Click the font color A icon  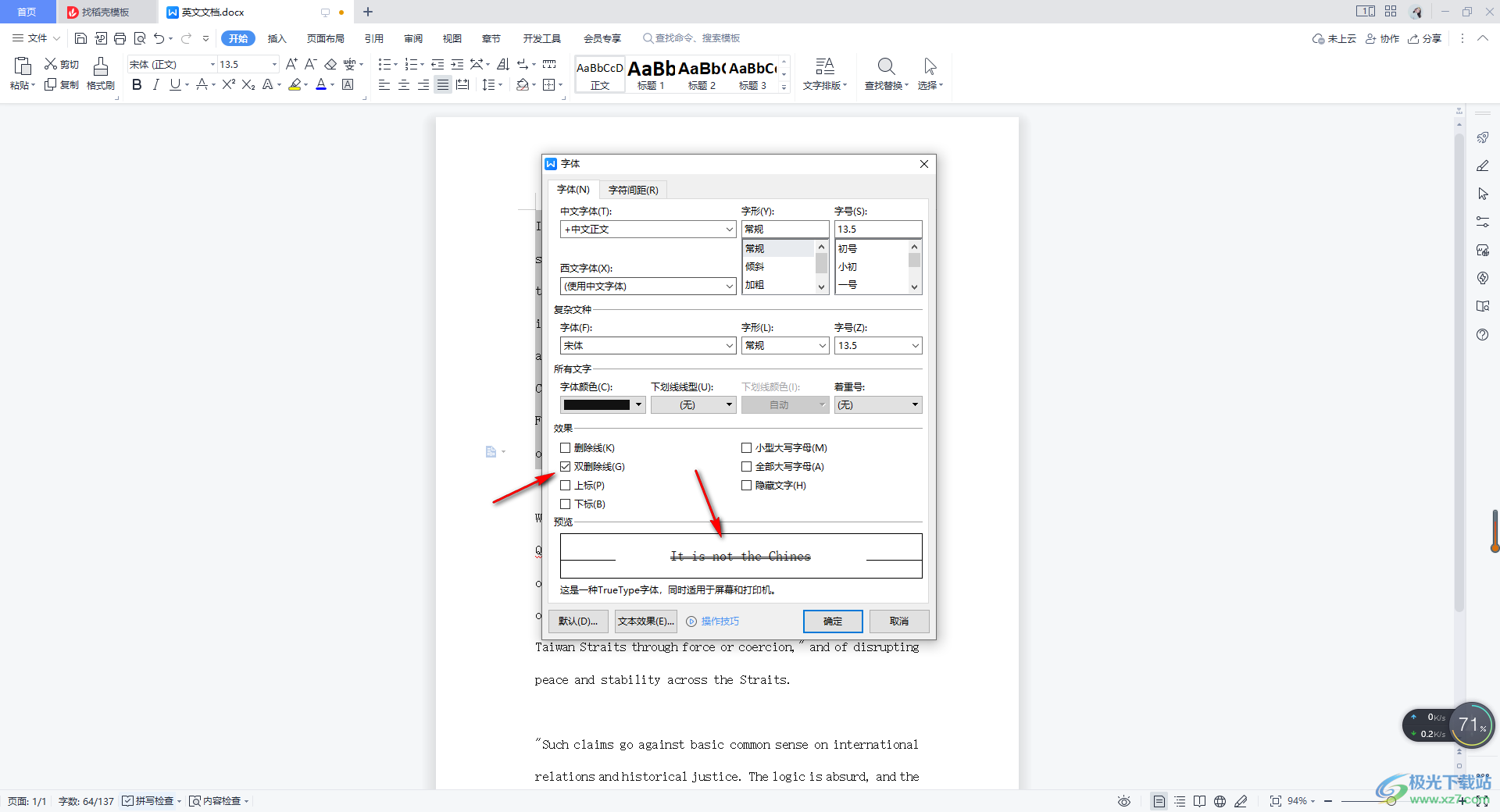[x=321, y=85]
